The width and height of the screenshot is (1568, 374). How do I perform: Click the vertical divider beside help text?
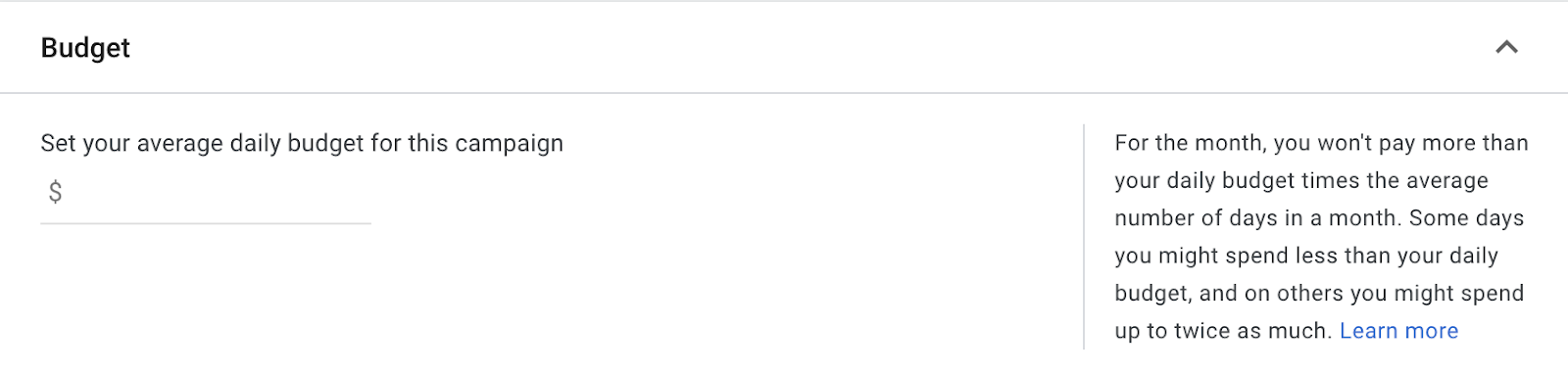[1084, 236]
